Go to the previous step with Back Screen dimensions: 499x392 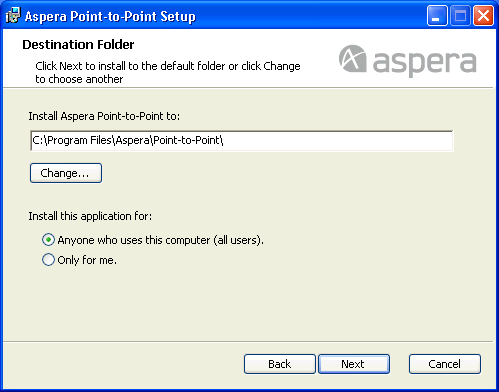pos(280,364)
